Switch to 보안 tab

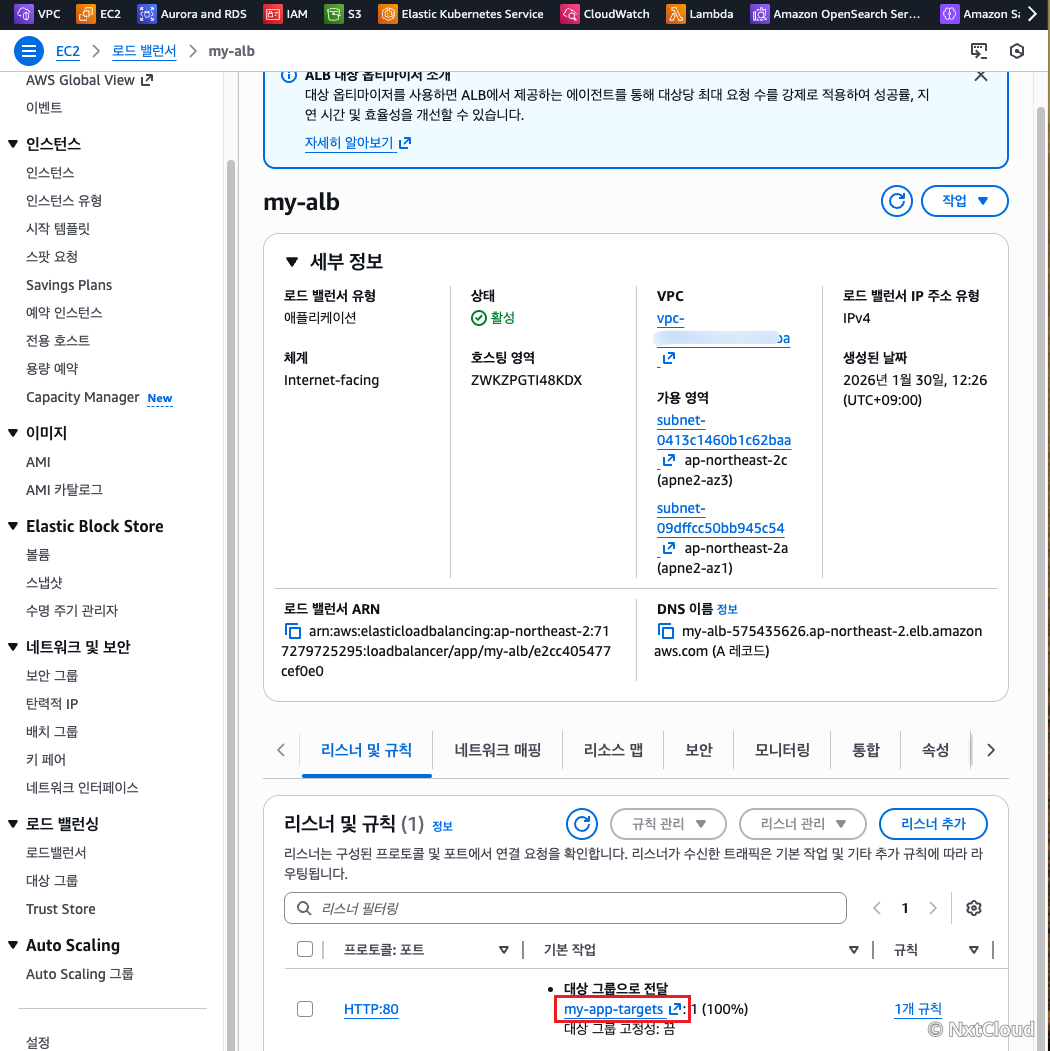699,750
